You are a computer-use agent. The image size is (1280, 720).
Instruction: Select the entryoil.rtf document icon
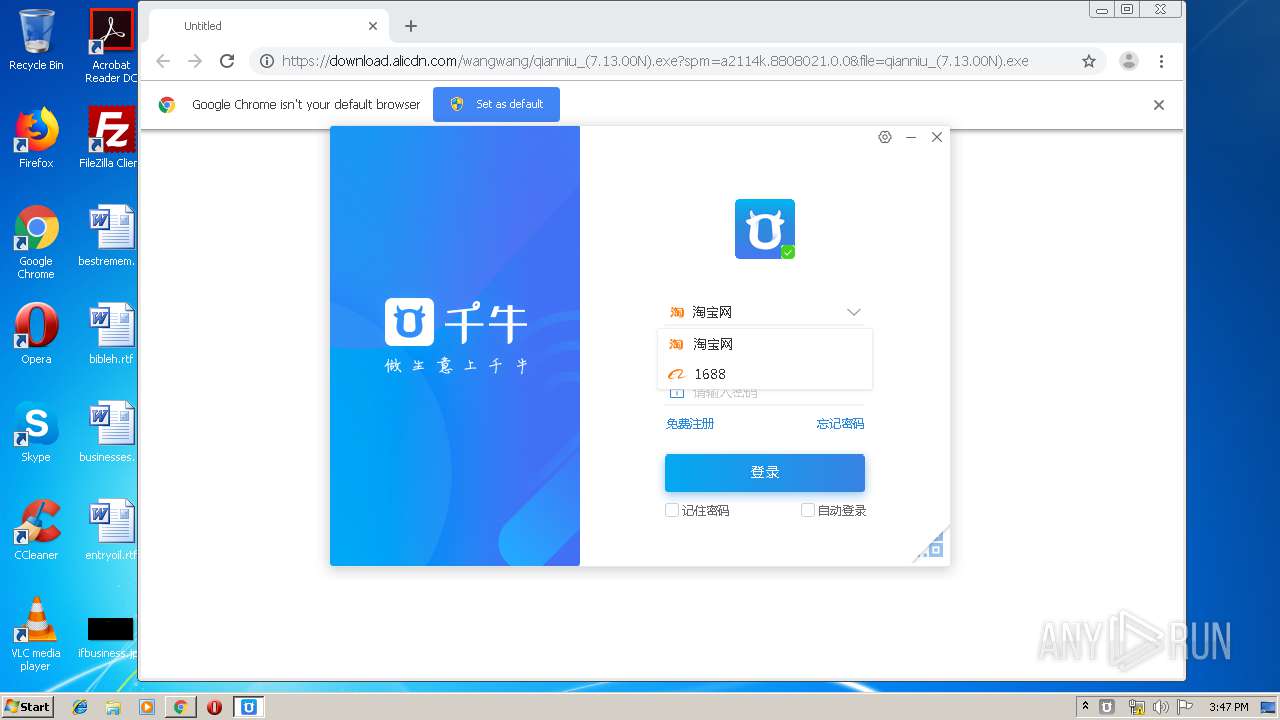111,530
